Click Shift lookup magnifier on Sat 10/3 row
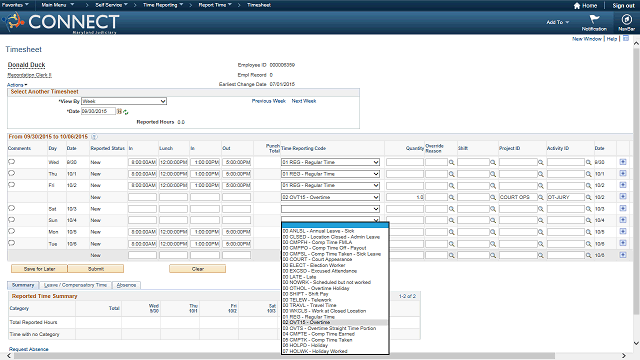This screenshot has height=360, width=640. click(x=493, y=209)
